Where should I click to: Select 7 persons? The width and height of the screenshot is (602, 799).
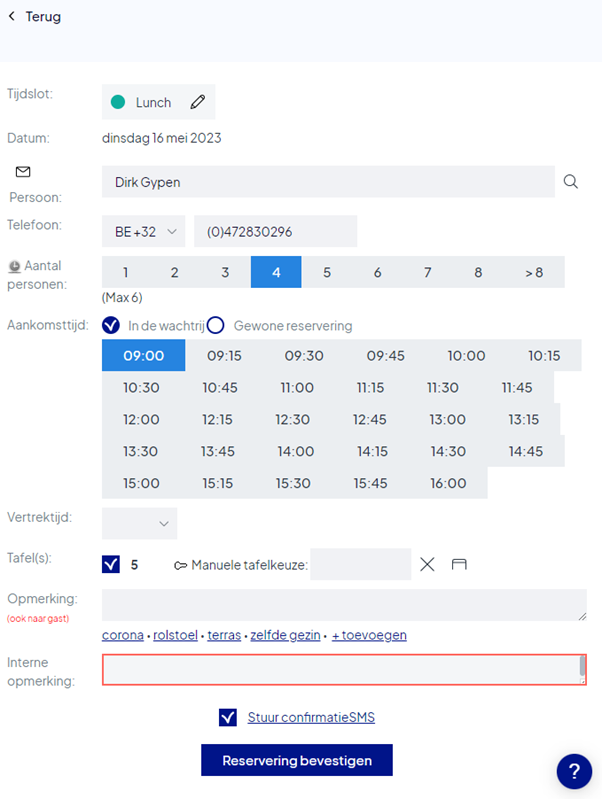(x=428, y=272)
